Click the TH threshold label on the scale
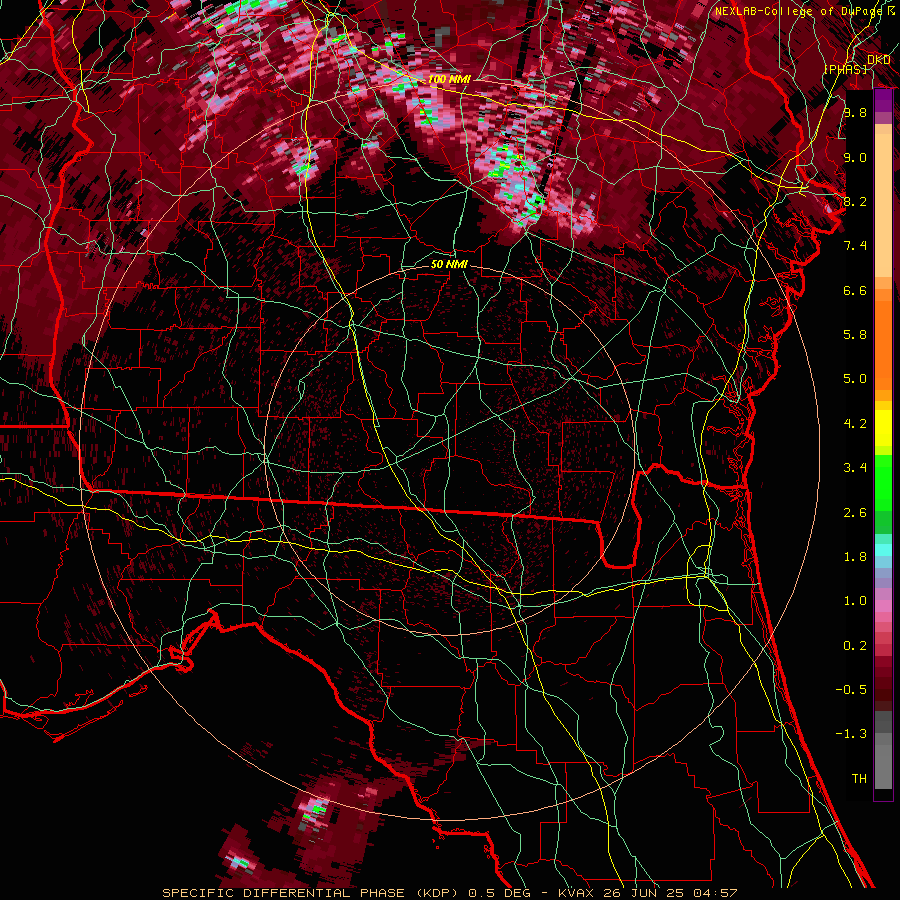 (859, 779)
